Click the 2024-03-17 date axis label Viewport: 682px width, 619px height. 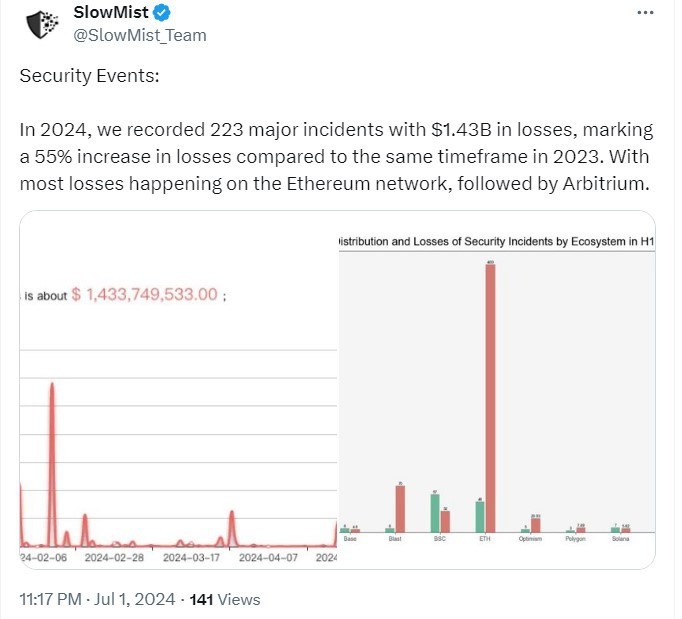pos(192,557)
